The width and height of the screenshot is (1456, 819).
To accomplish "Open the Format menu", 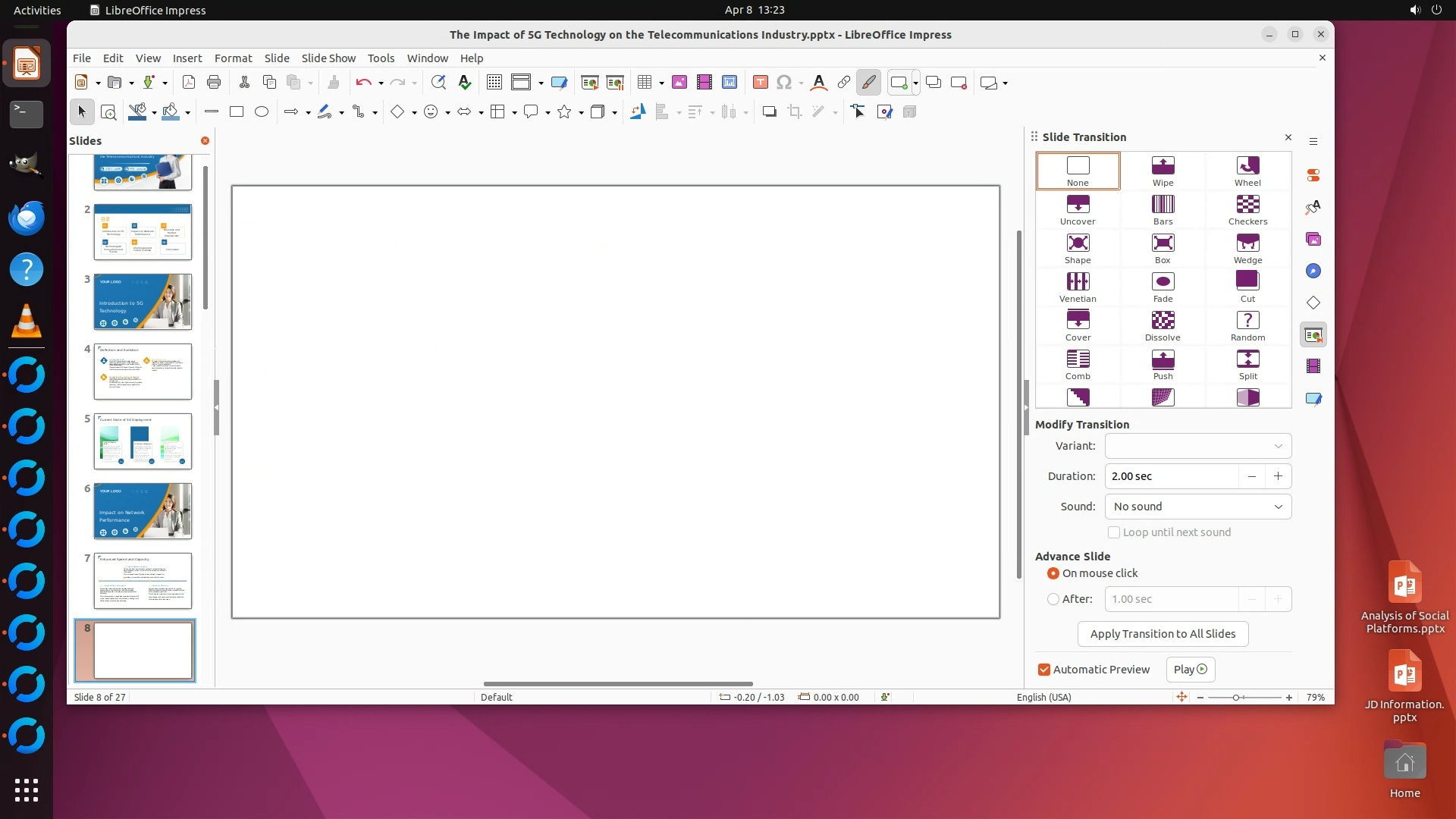I will (x=233, y=58).
